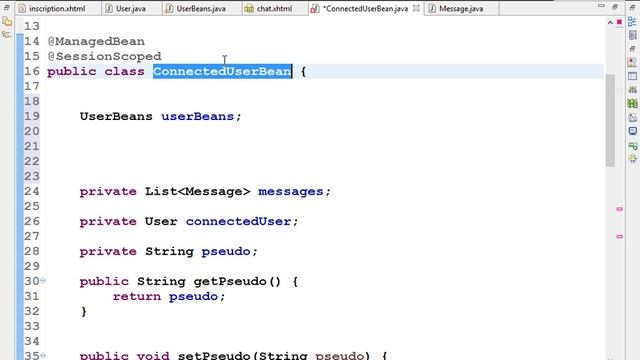Open the Console view monitor icon
The height and width of the screenshot is (360, 640).
632,131
